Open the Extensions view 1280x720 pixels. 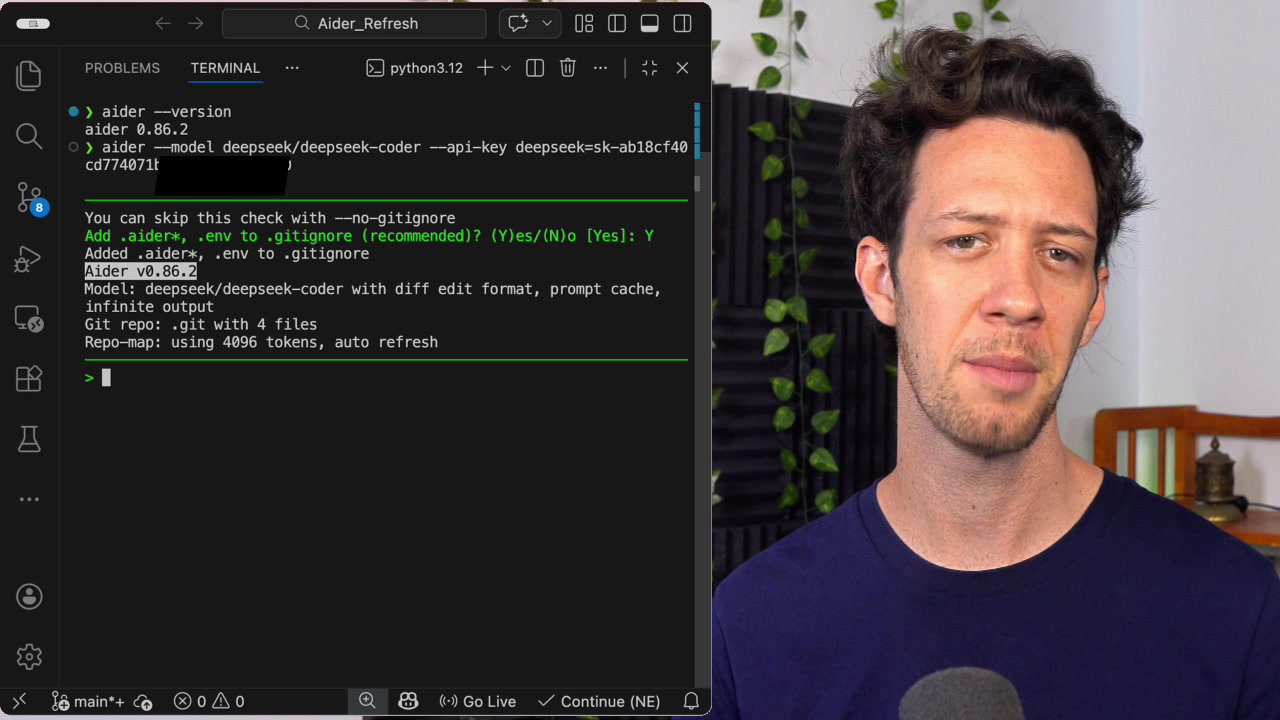[x=29, y=378]
